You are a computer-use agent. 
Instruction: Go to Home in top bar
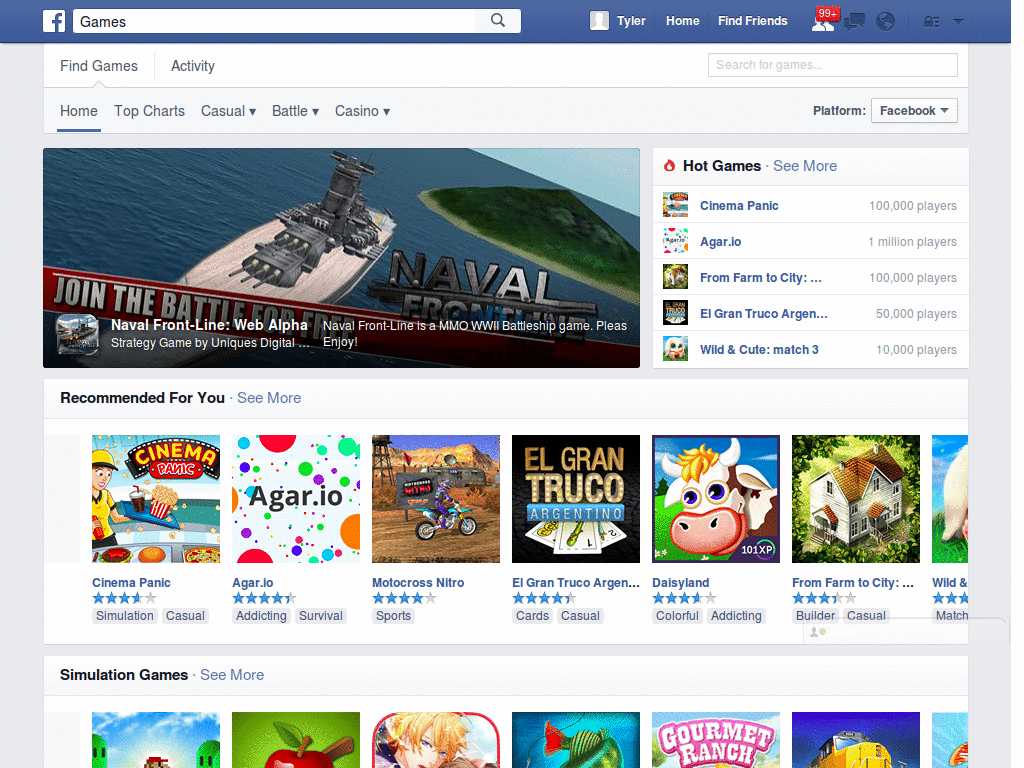682,21
